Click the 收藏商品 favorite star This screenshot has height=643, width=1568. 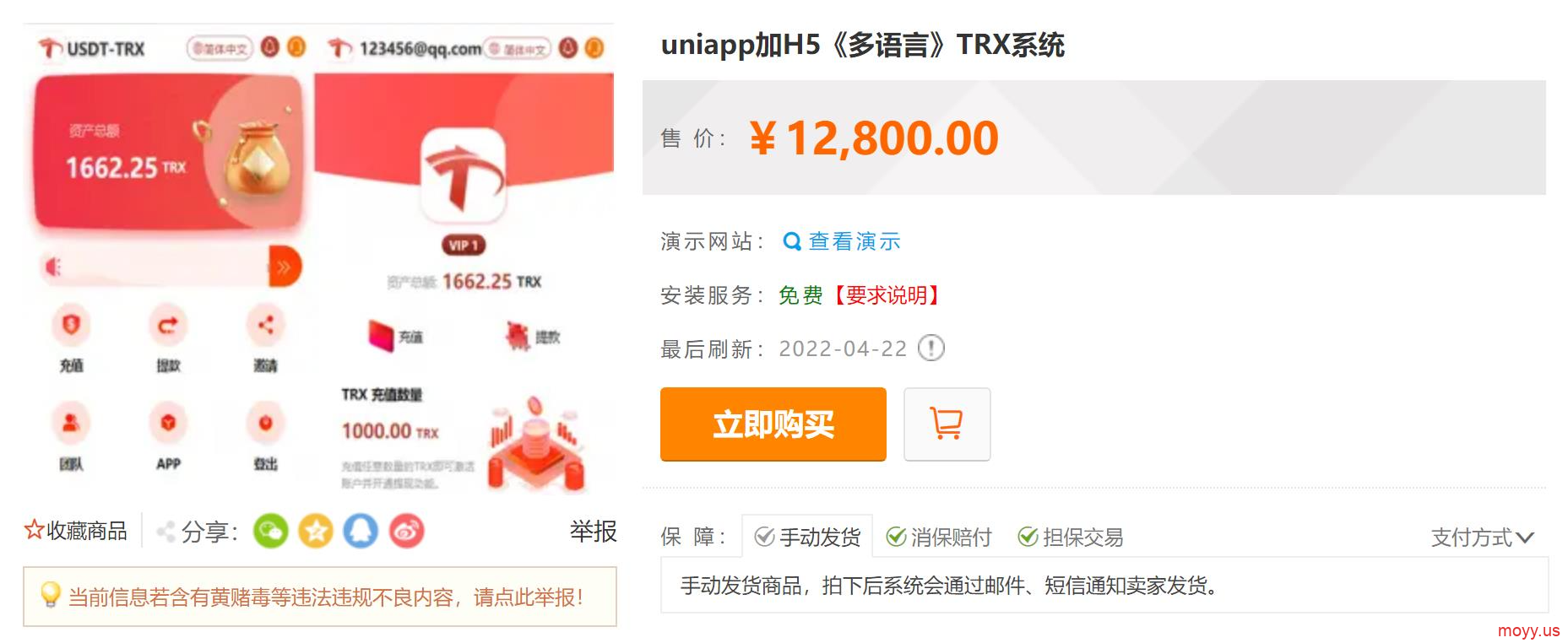pos(34,530)
